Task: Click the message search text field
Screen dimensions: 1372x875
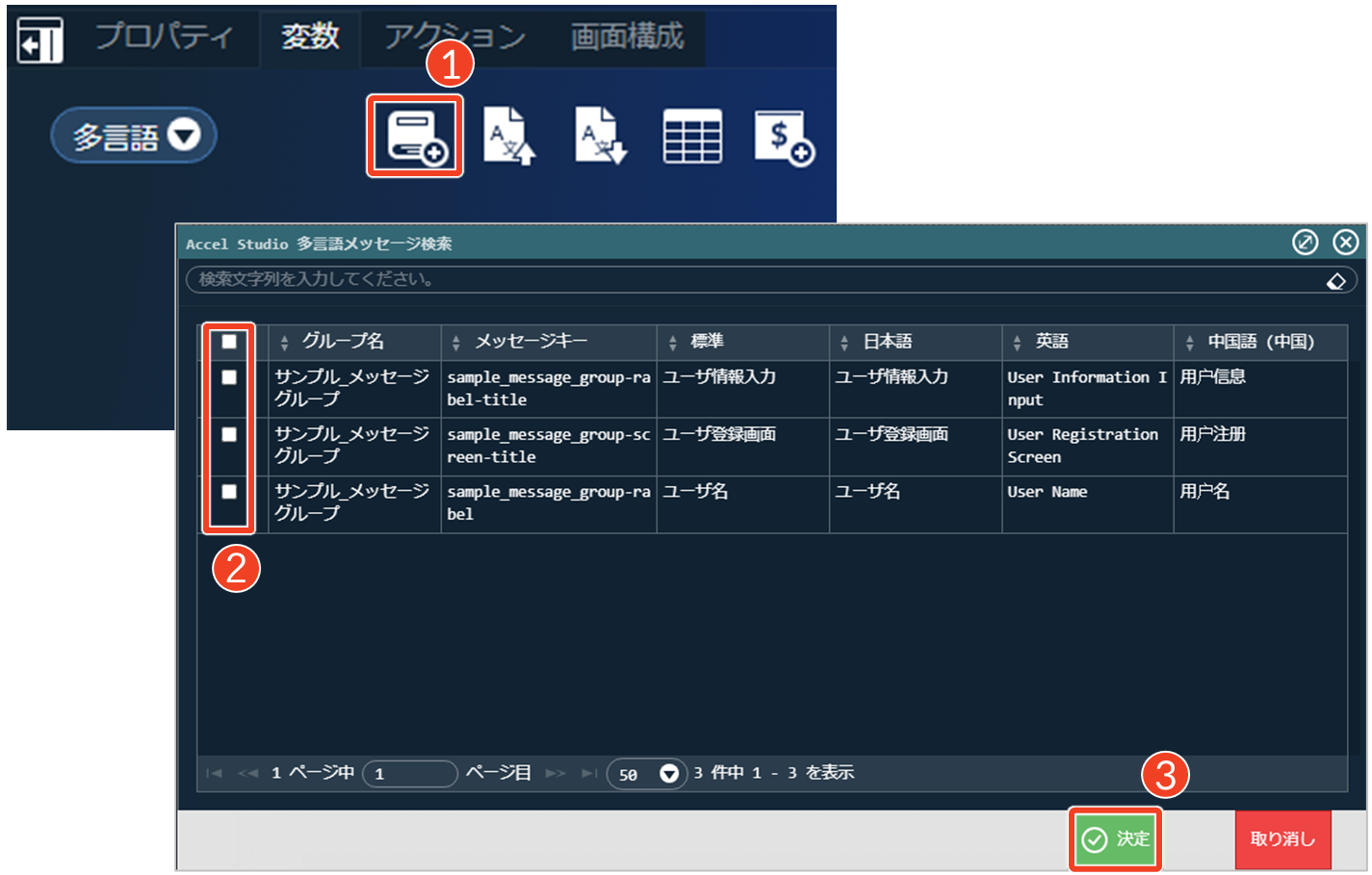Action: click(751, 280)
